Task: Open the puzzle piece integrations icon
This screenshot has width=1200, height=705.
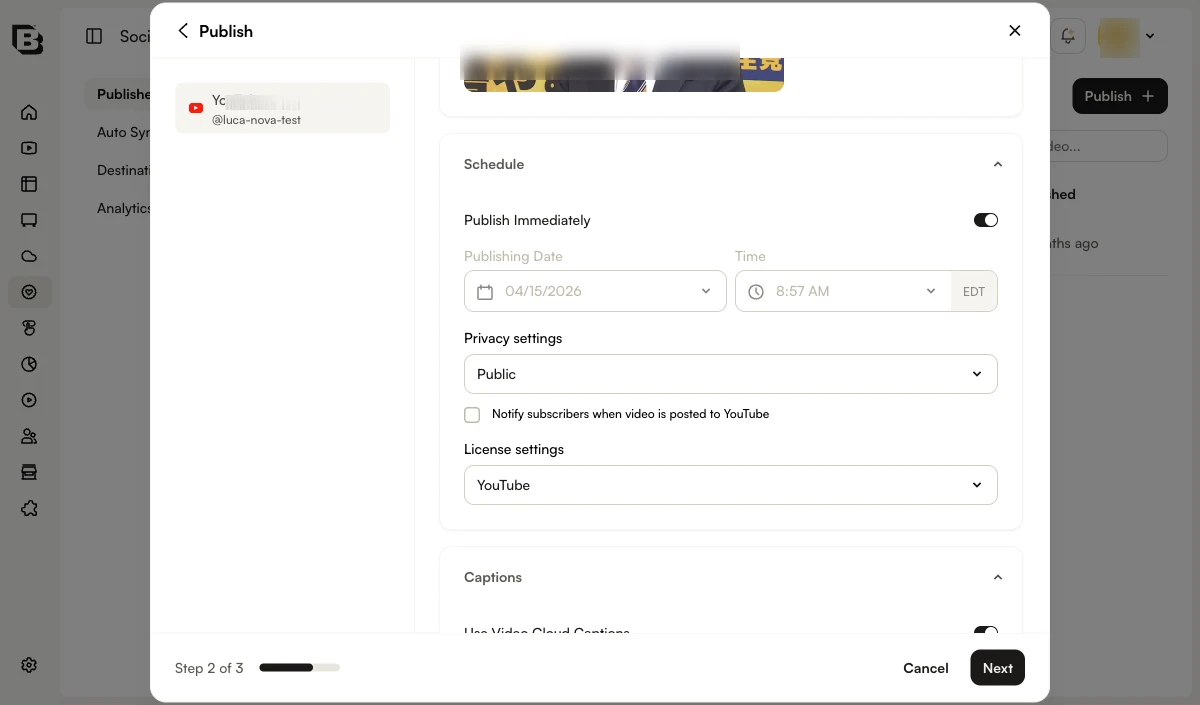Action: [29, 508]
